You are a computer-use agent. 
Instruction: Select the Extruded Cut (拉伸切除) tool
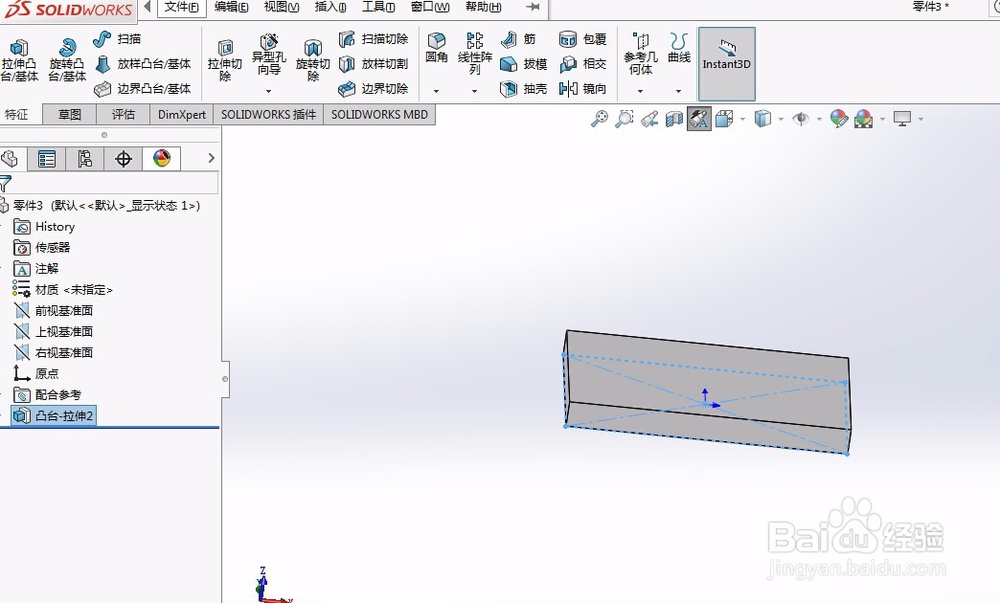click(x=224, y=60)
